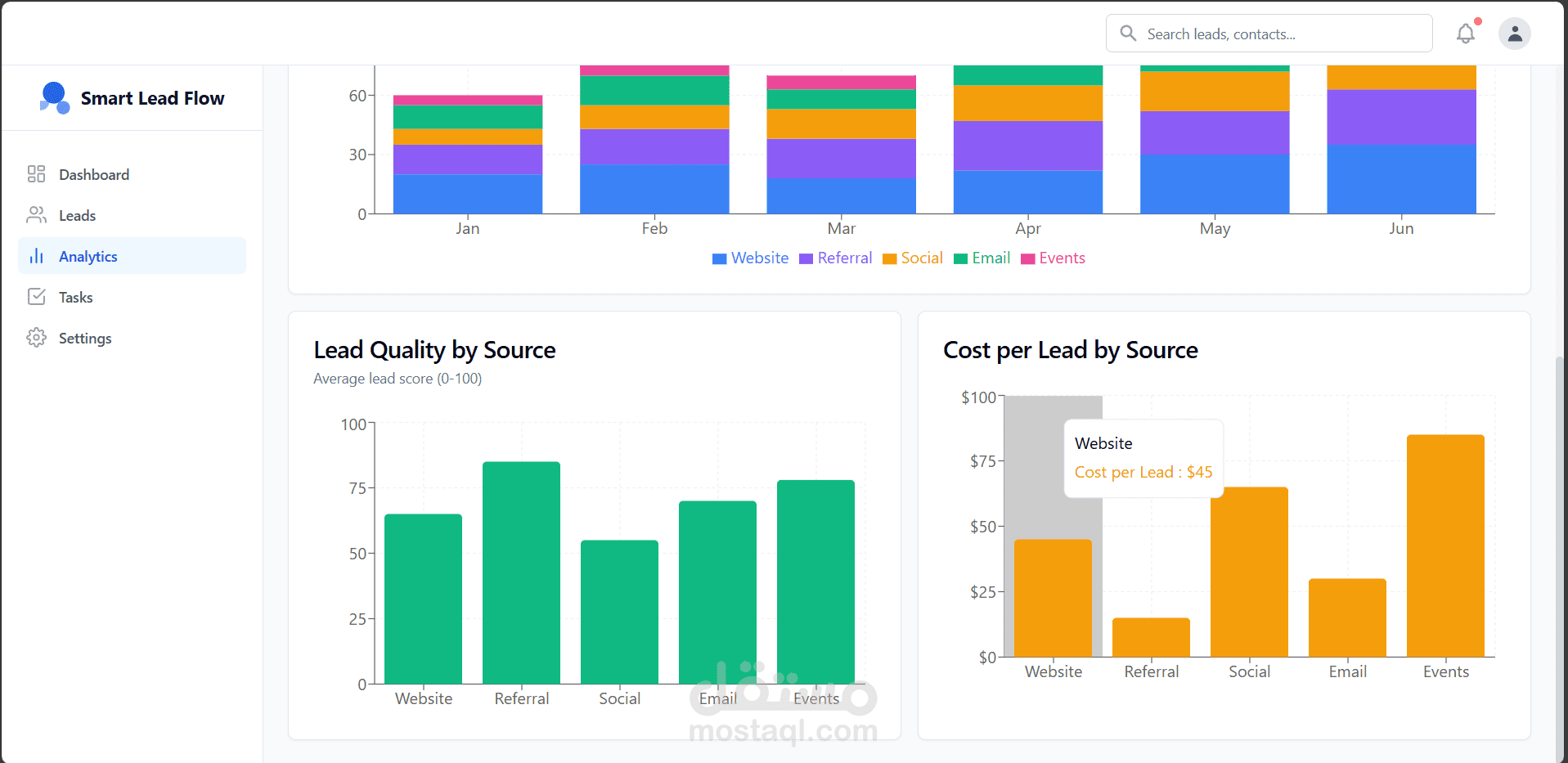Select the Referral bar in Lead Quality chart
The height and width of the screenshot is (763, 1568).
coord(521,572)
